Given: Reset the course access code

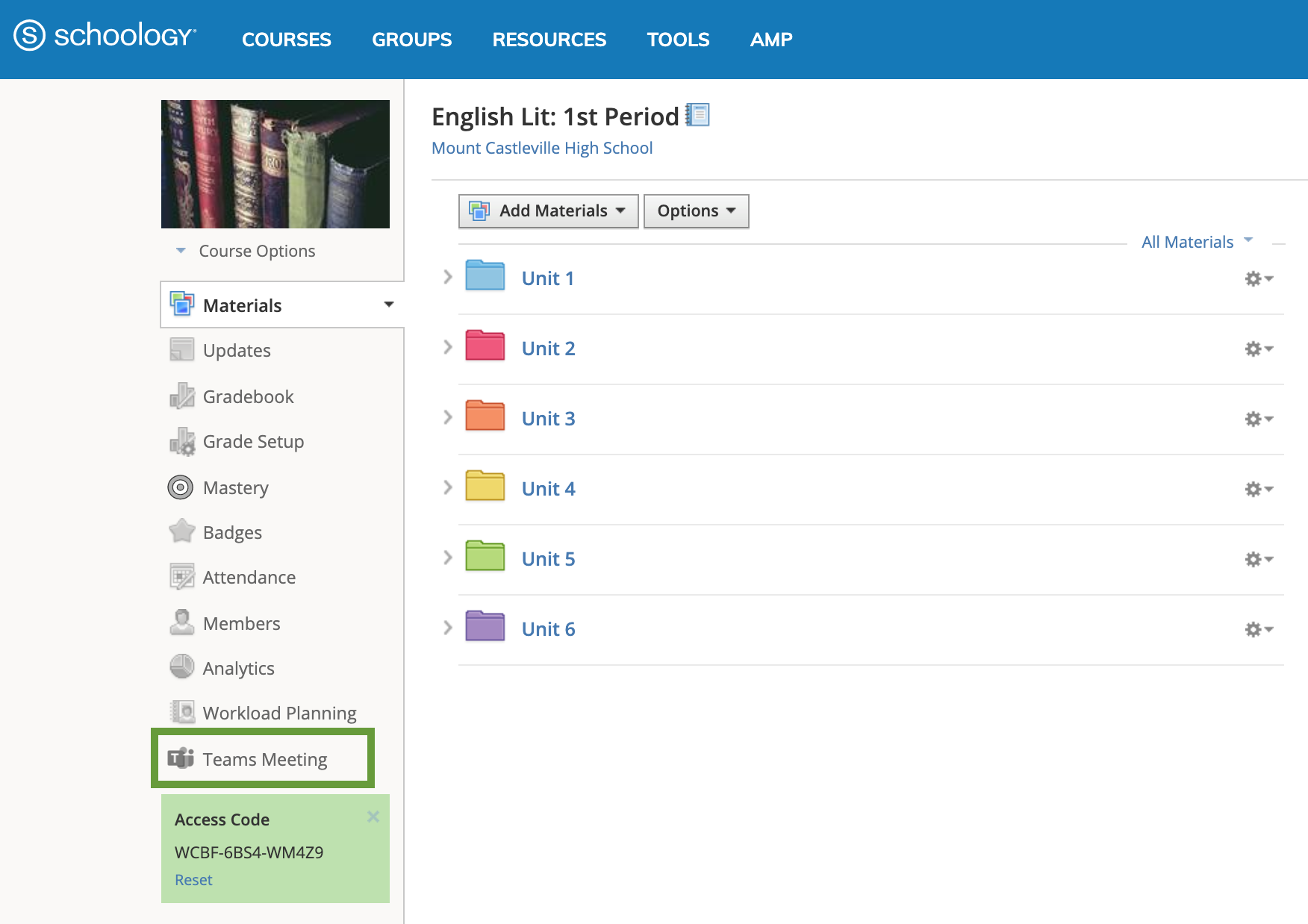Looking at the screenshot, I should 193,880.
